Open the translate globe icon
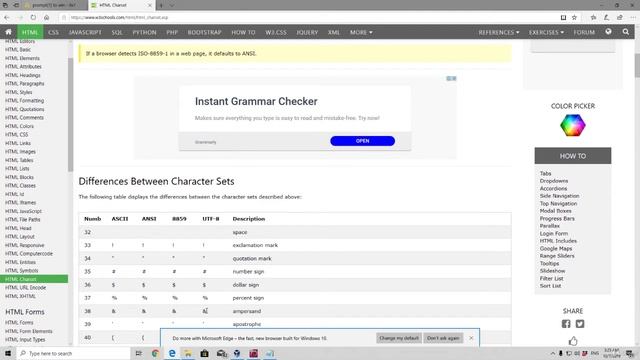The image size is (640, 360). (608, 32)
